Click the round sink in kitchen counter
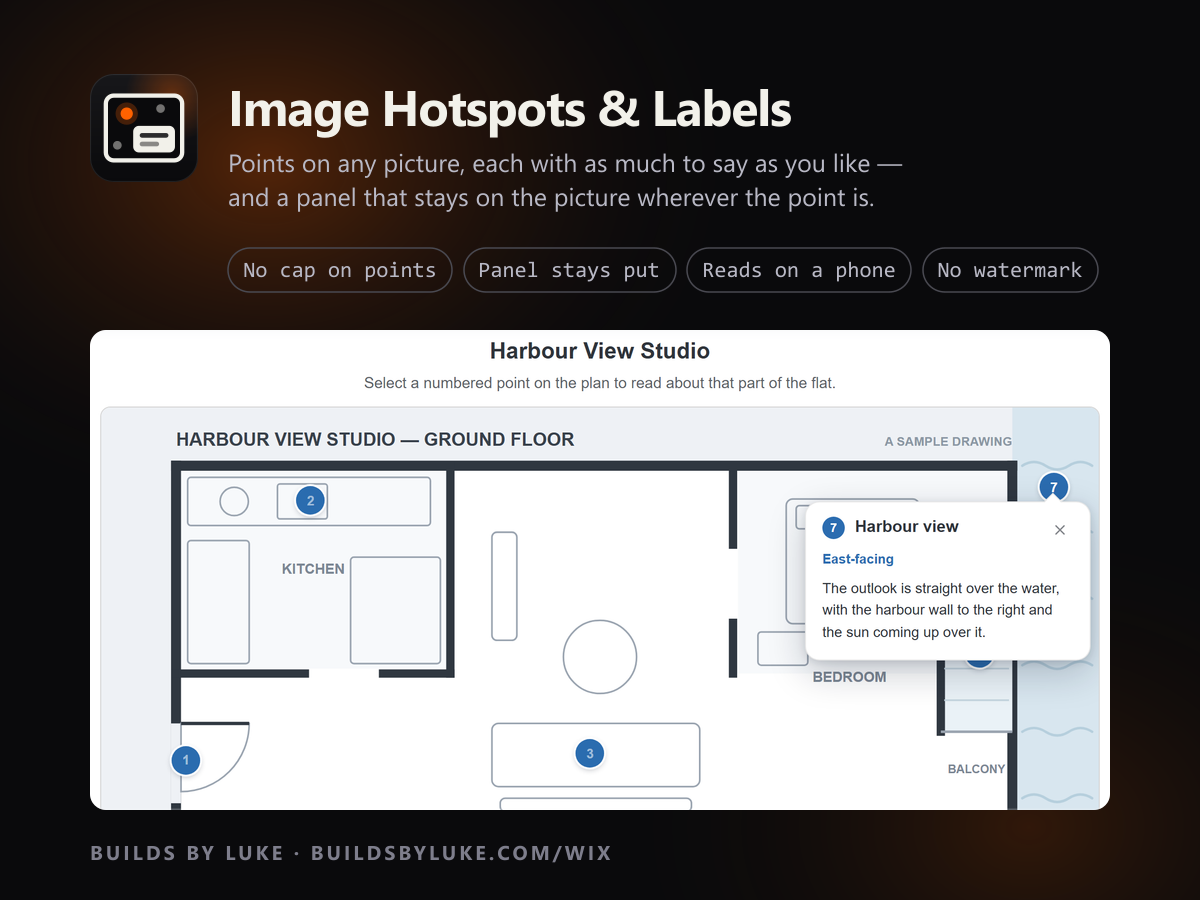 pos(234,501)
